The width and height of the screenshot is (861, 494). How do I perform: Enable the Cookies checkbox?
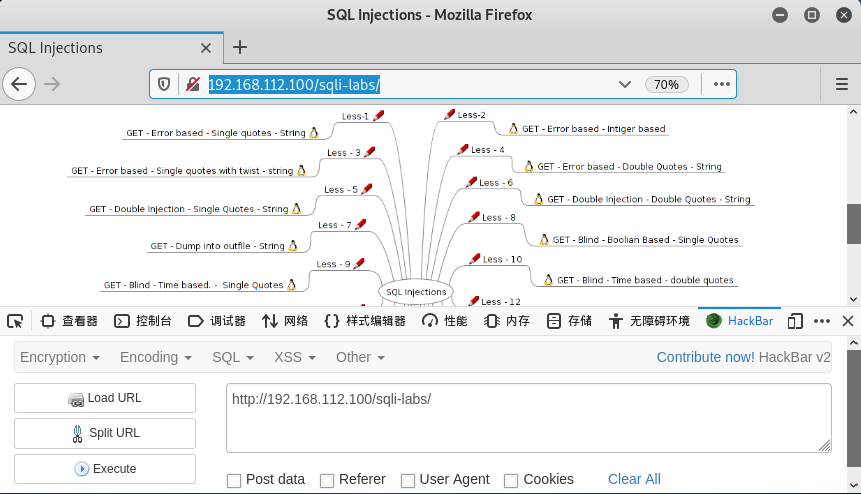[511, 481]
